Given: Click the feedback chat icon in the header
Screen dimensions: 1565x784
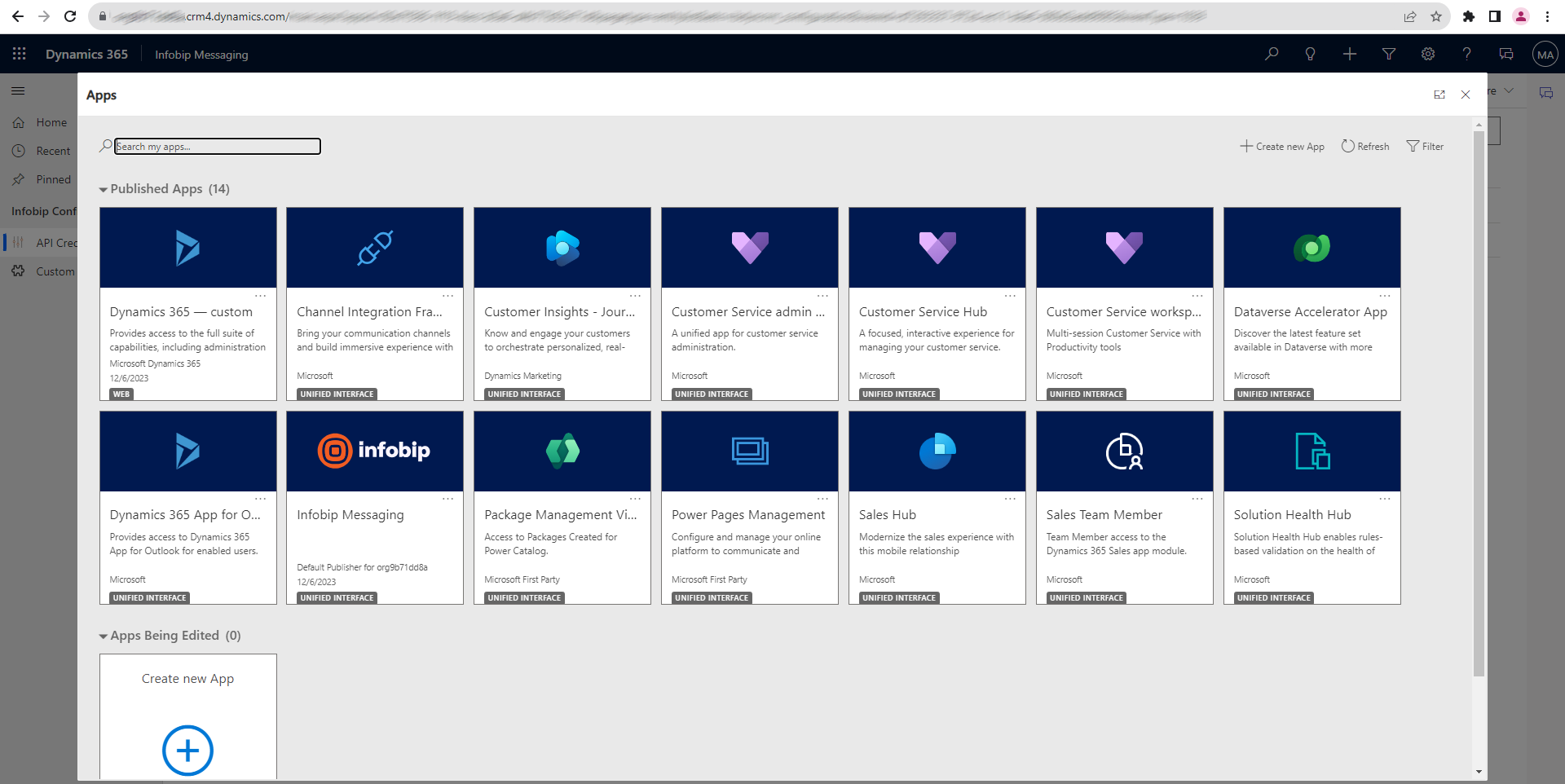Looking at the screenshot, I should coord(1505,54).
